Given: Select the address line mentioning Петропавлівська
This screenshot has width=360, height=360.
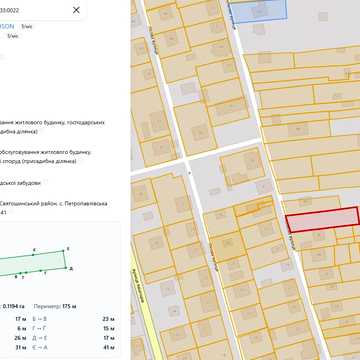Looking at the screenshot, I should 53,203.
